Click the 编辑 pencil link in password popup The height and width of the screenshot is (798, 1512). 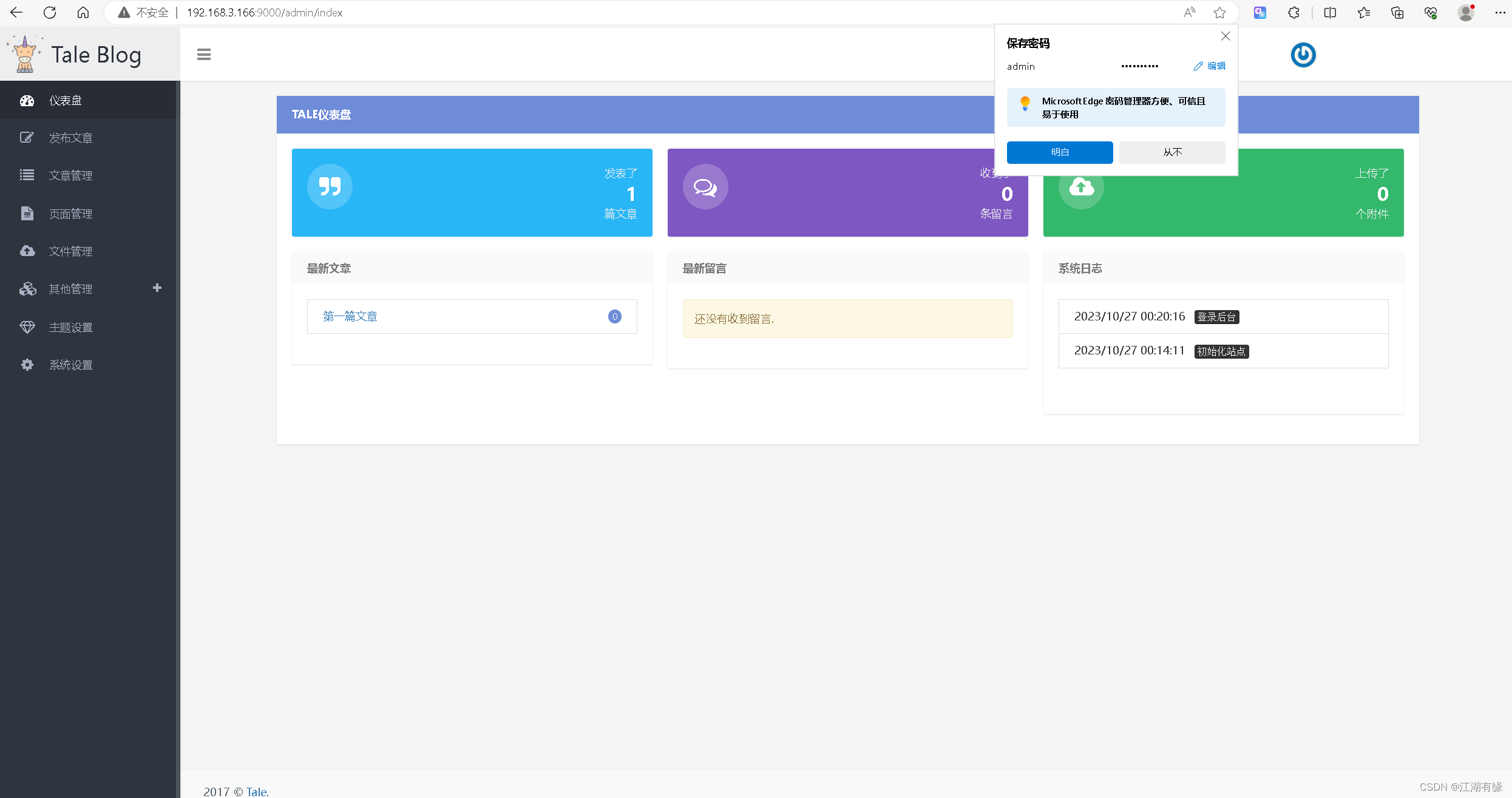click(x=1210, y=66)
